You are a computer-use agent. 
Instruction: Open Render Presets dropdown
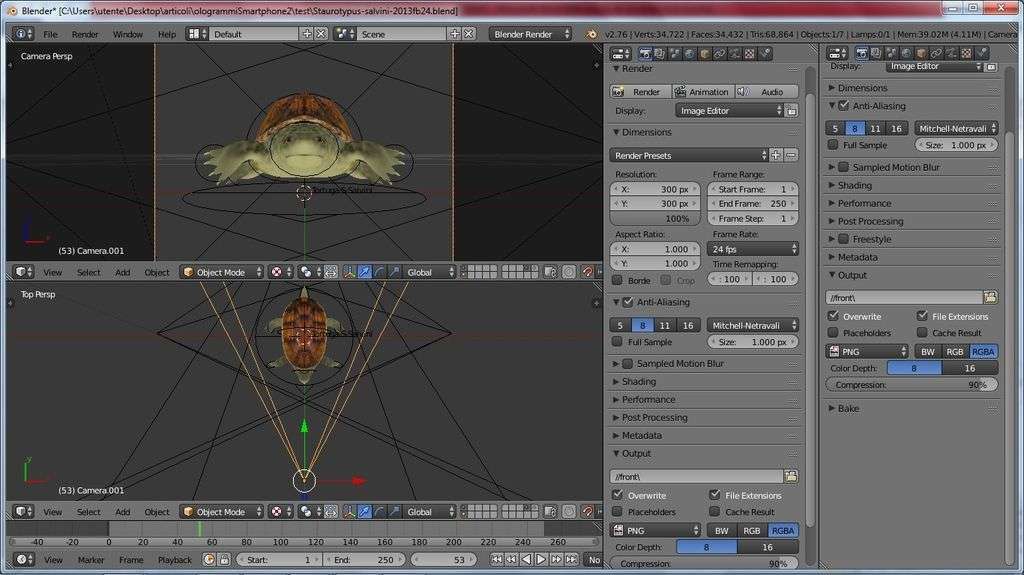(688, 155)
